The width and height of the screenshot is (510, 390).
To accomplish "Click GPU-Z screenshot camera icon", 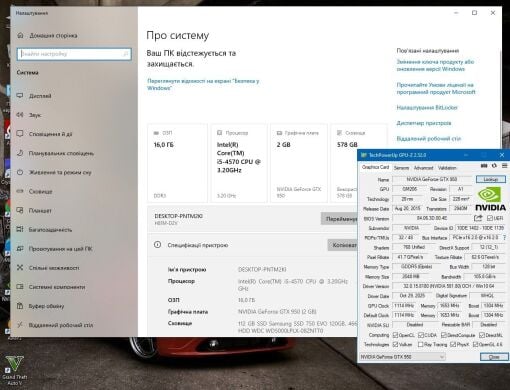I will 484,166.
